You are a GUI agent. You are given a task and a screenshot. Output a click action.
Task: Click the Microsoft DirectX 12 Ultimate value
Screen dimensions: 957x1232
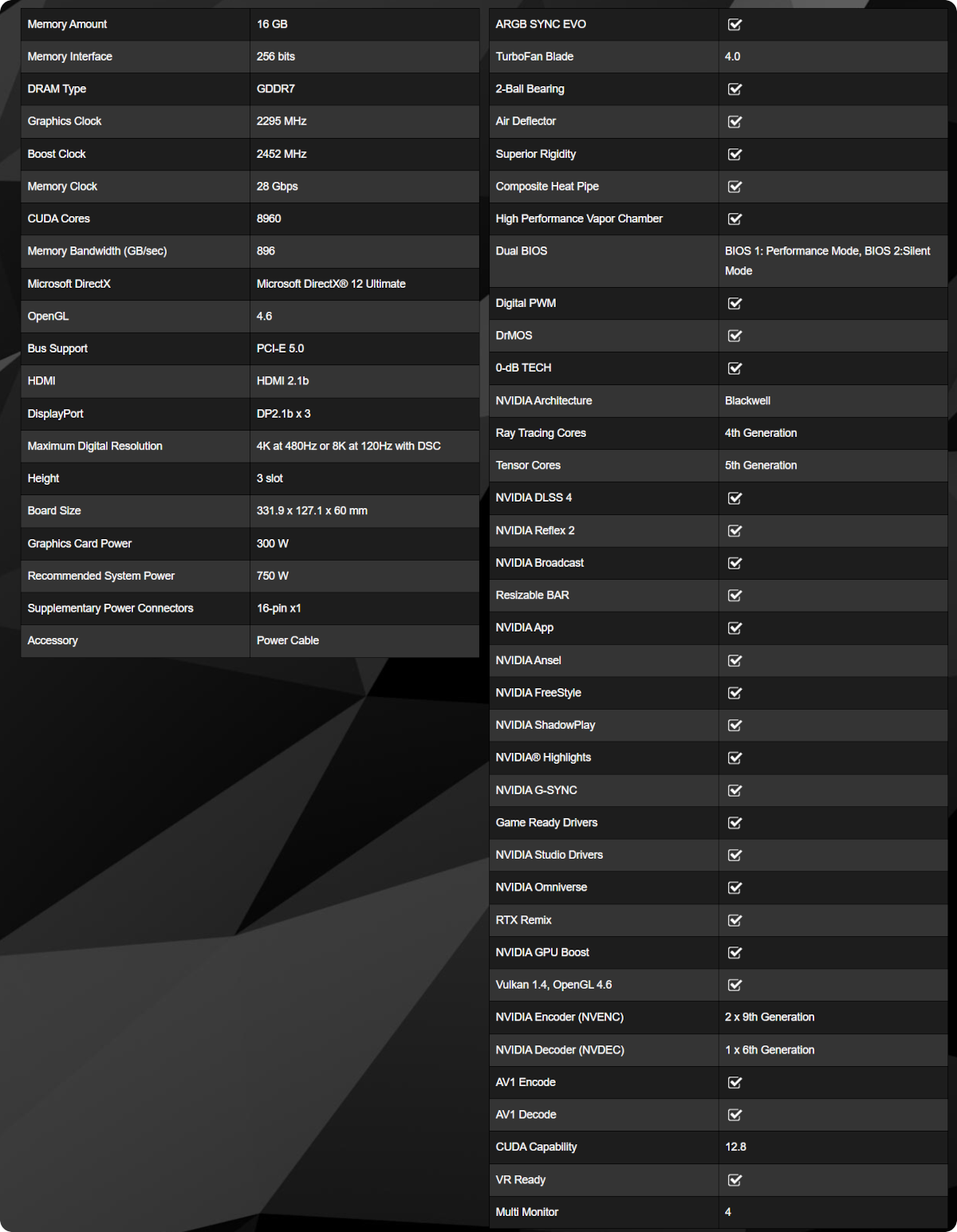pyautogui.click(x=331, y=284)
